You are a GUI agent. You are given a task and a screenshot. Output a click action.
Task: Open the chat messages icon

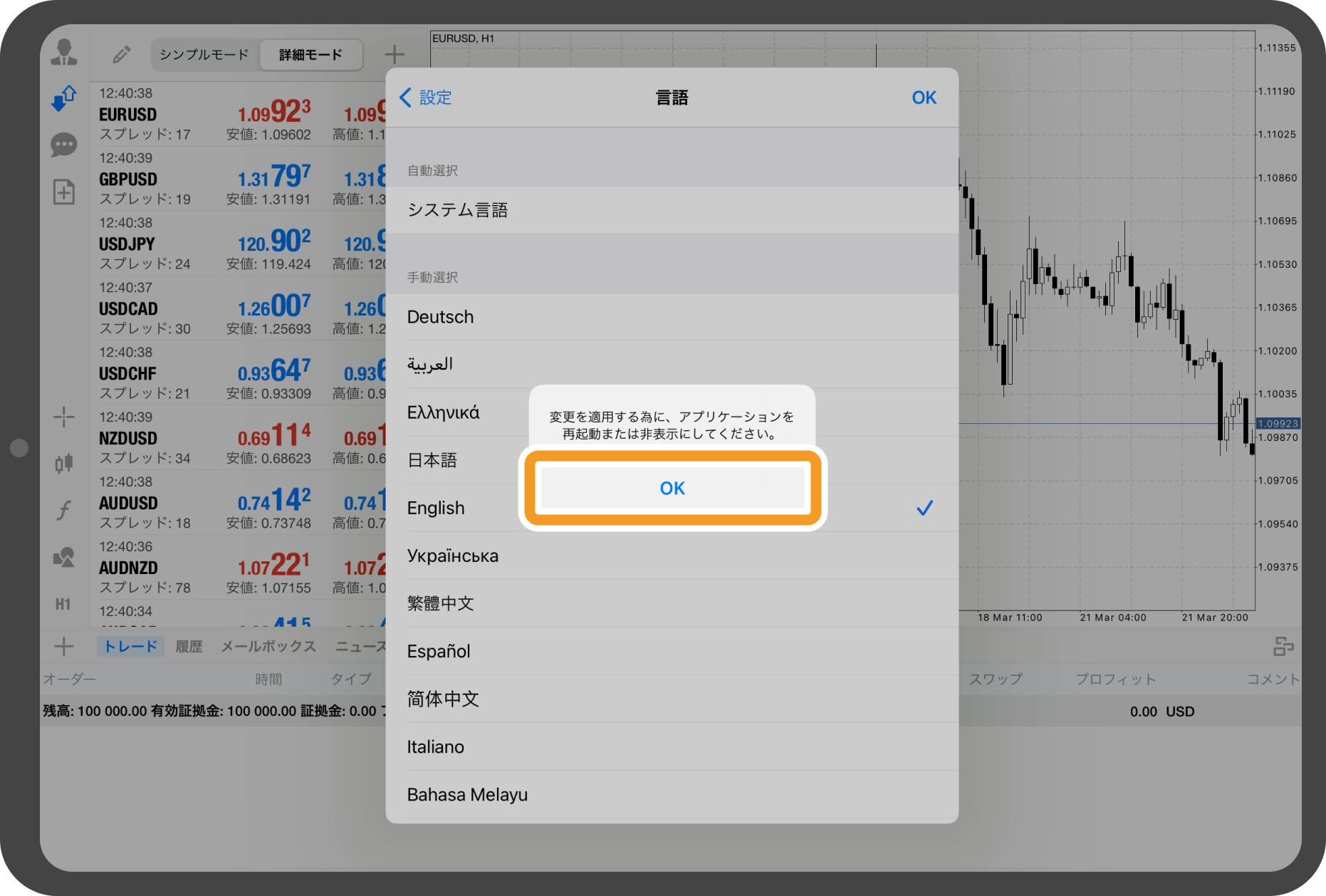[x=63, y=145]
